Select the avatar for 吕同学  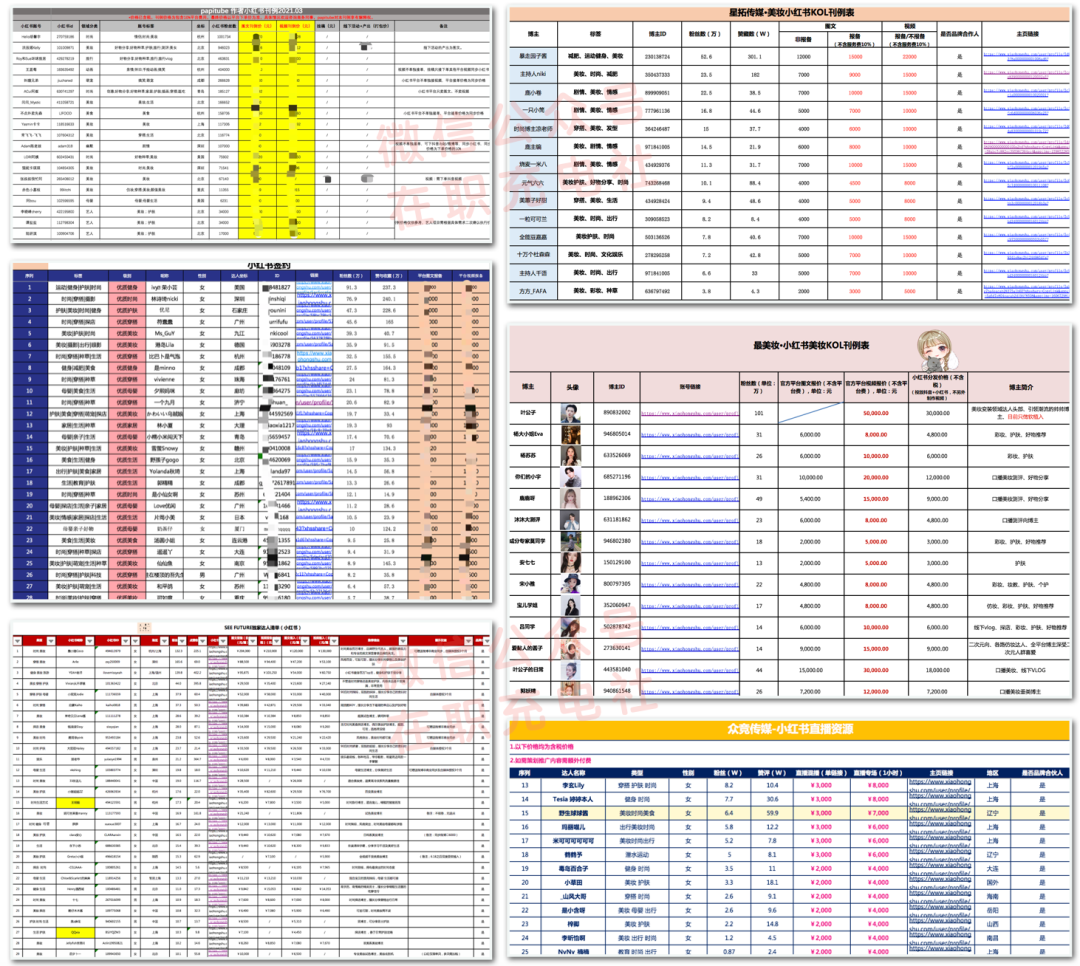570,627
